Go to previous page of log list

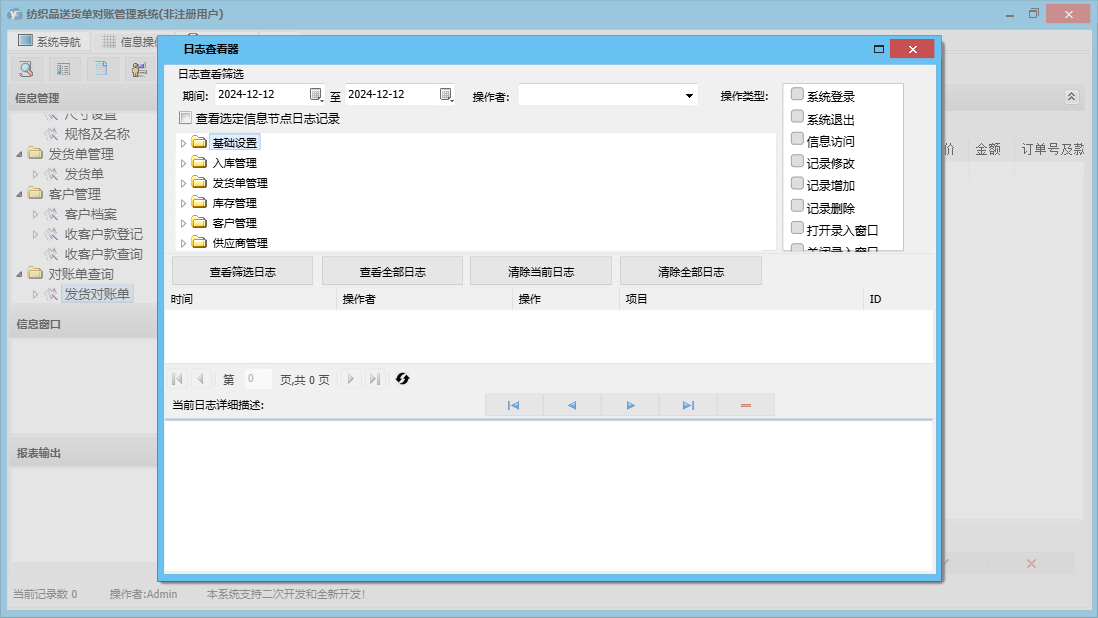click(200, 379)
